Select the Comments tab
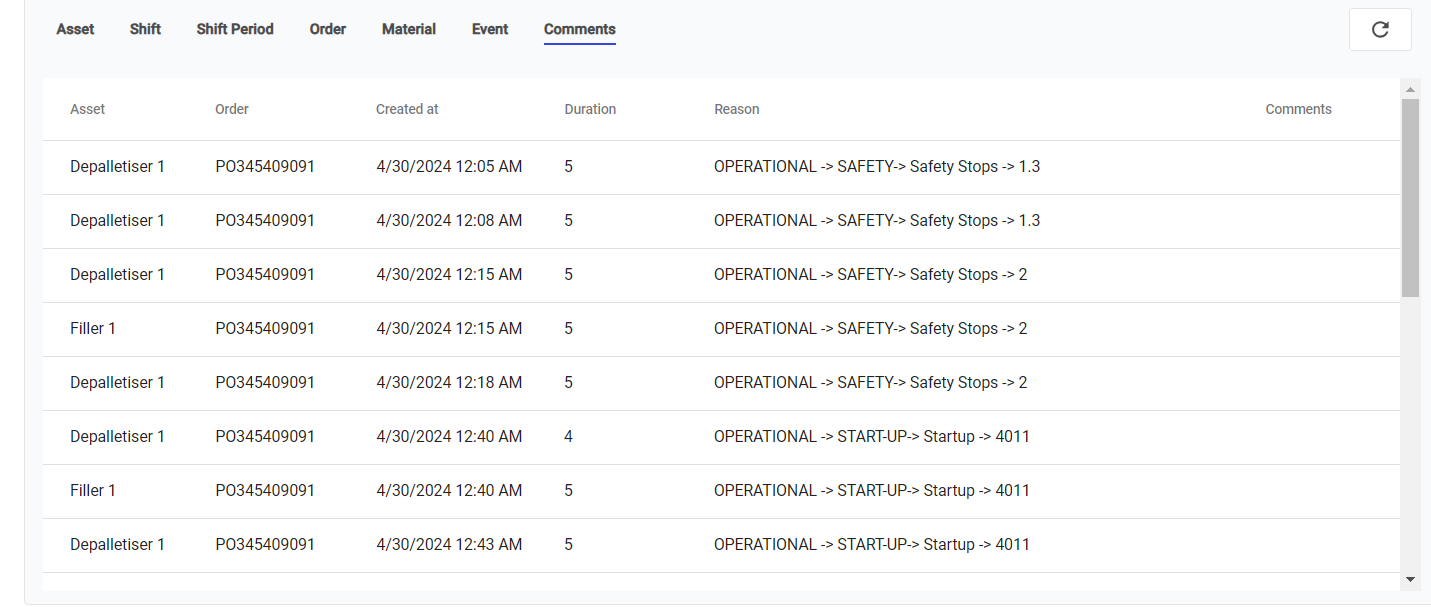The image size is (1431, 607). [580, 29]
